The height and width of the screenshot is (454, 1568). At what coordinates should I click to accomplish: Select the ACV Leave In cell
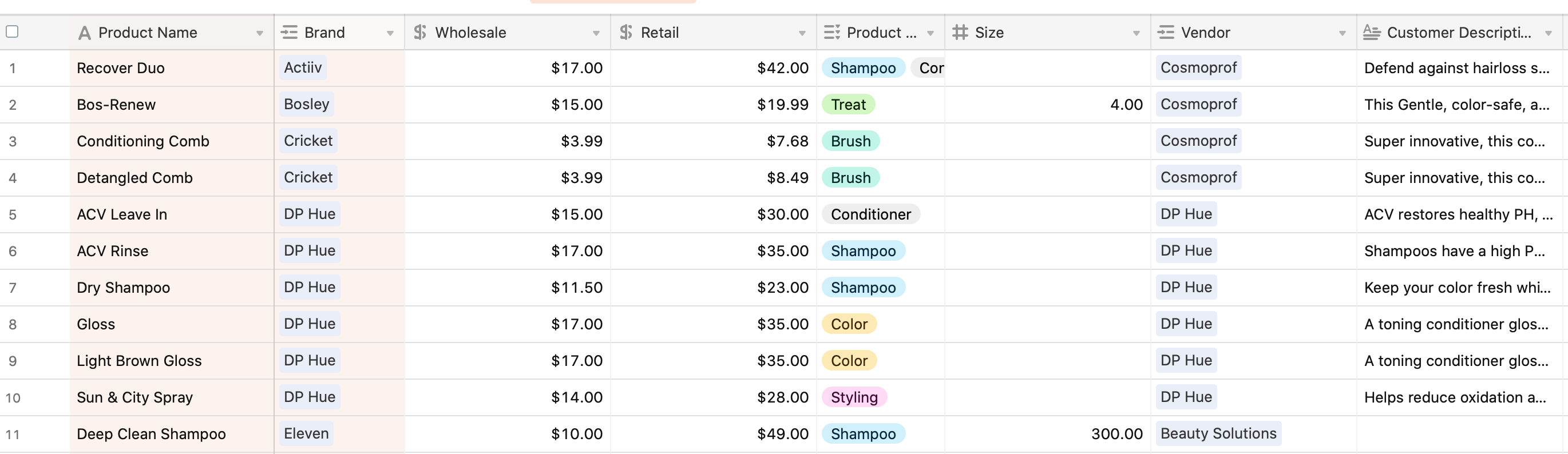(172, 214)
